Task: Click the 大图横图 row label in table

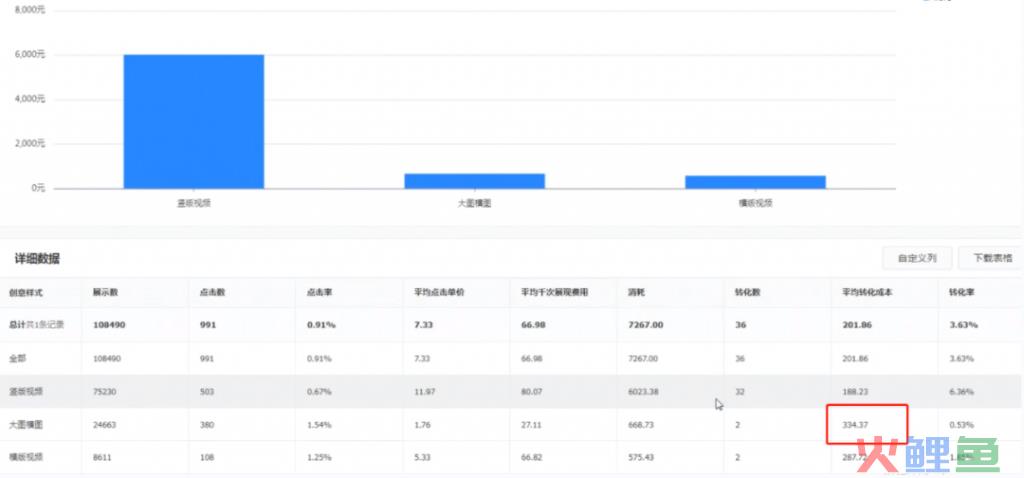Action: point(25,424)
